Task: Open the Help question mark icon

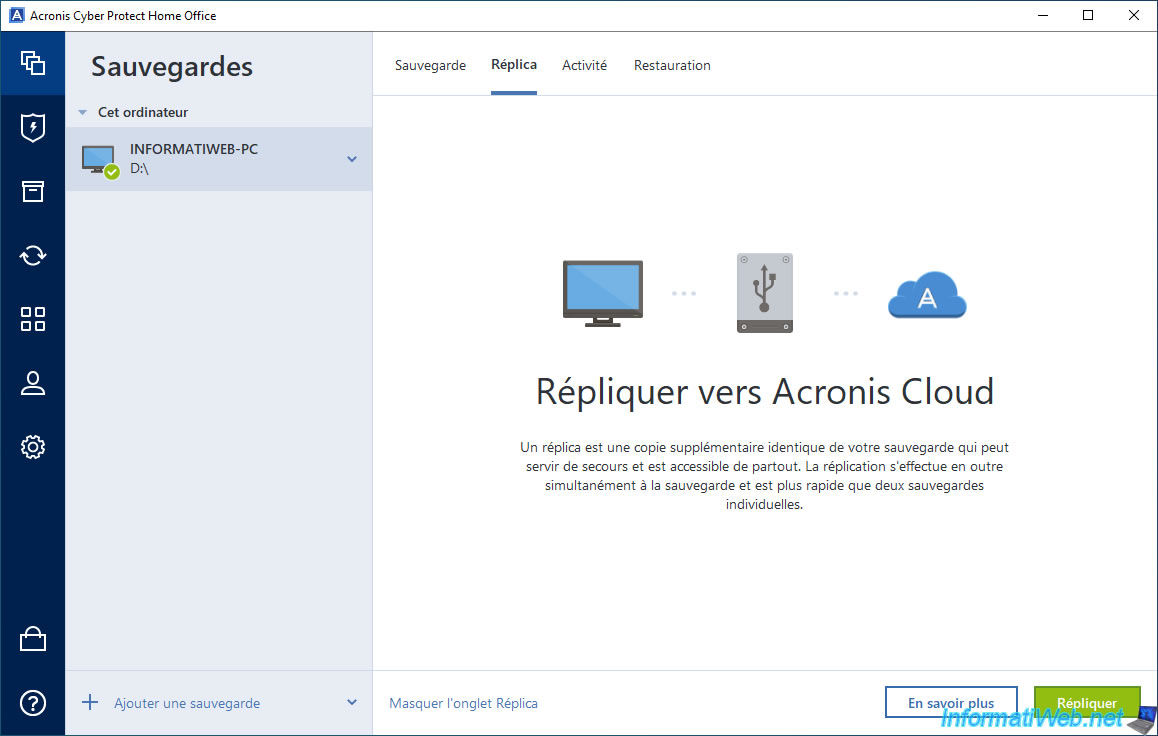Action: point(32,703)
